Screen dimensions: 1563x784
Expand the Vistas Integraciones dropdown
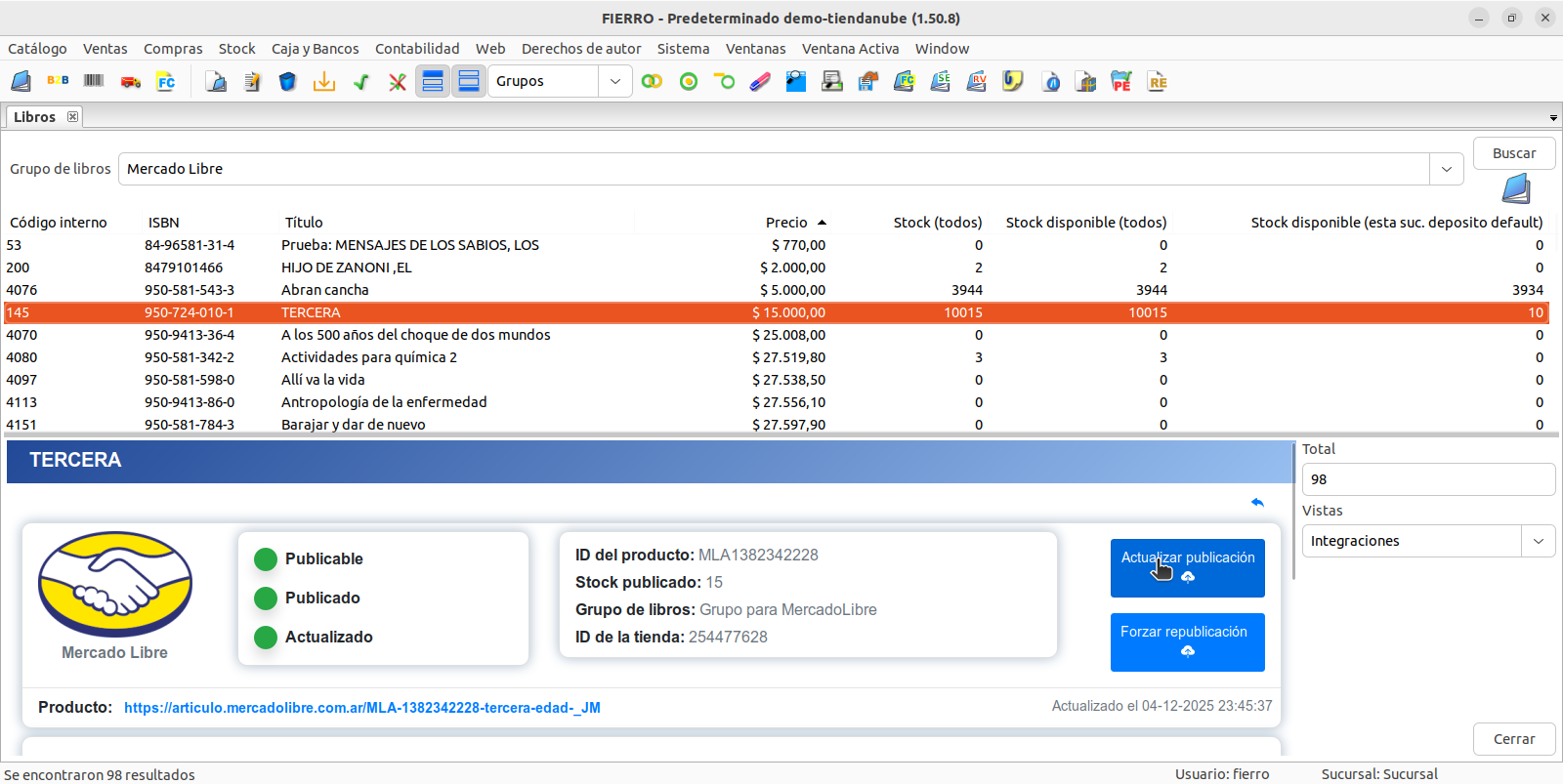click(1538, 541)
